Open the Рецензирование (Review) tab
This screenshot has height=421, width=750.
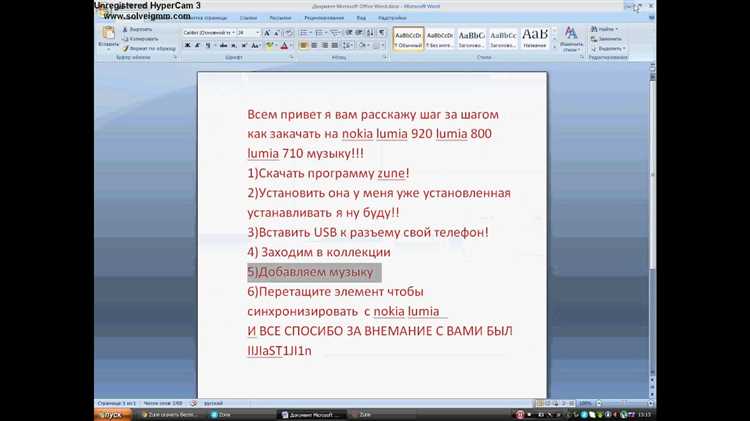point(324,17)
